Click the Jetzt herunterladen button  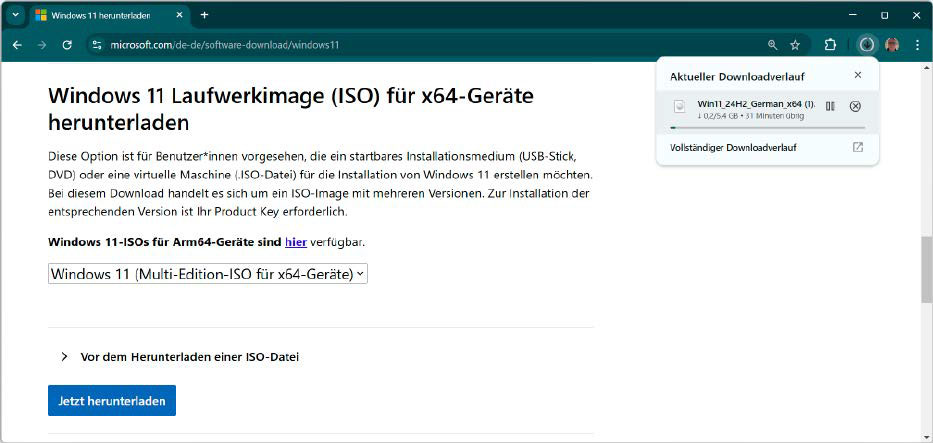[112, 401]
